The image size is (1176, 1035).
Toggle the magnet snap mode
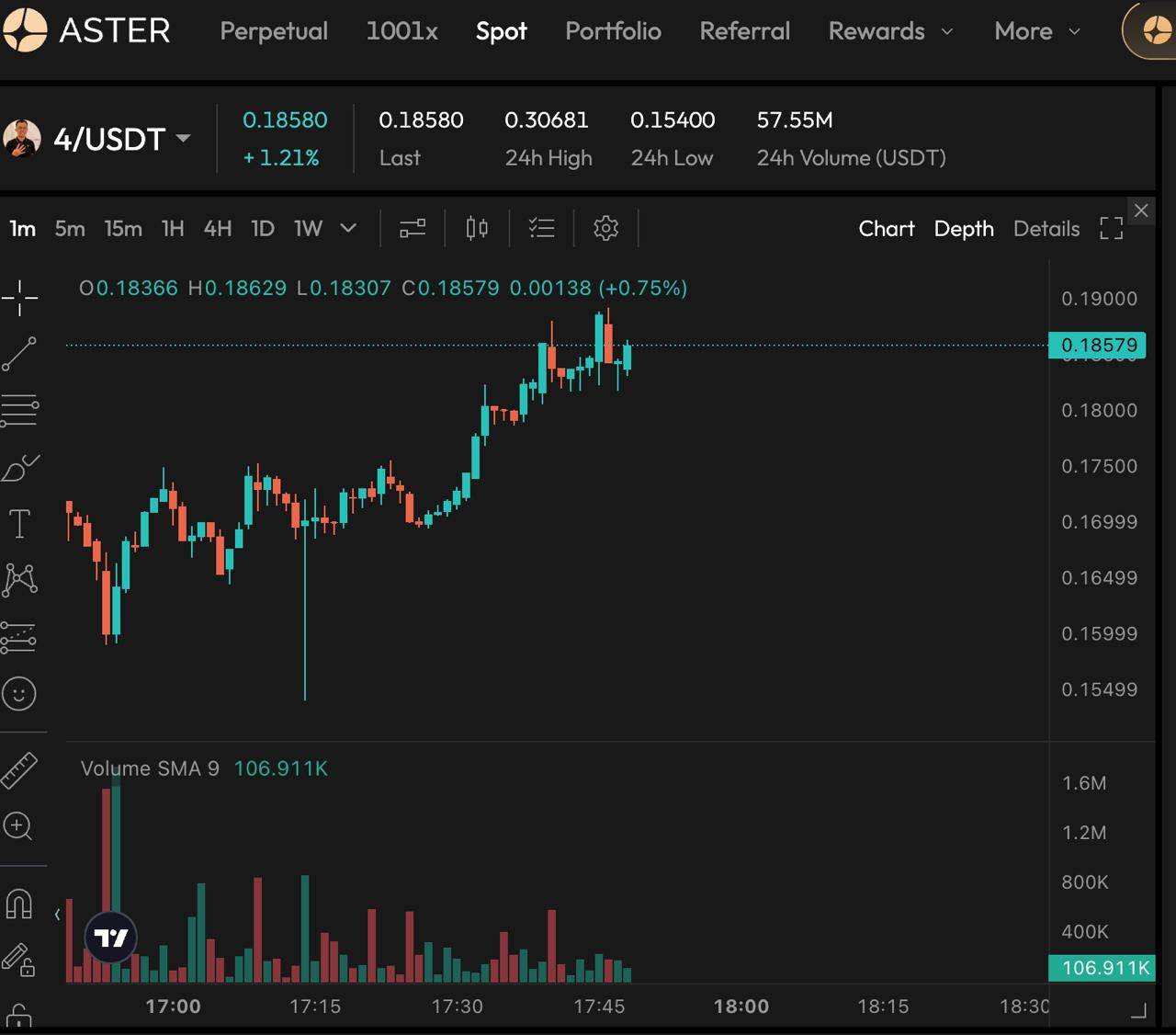(x=19, y=904)
